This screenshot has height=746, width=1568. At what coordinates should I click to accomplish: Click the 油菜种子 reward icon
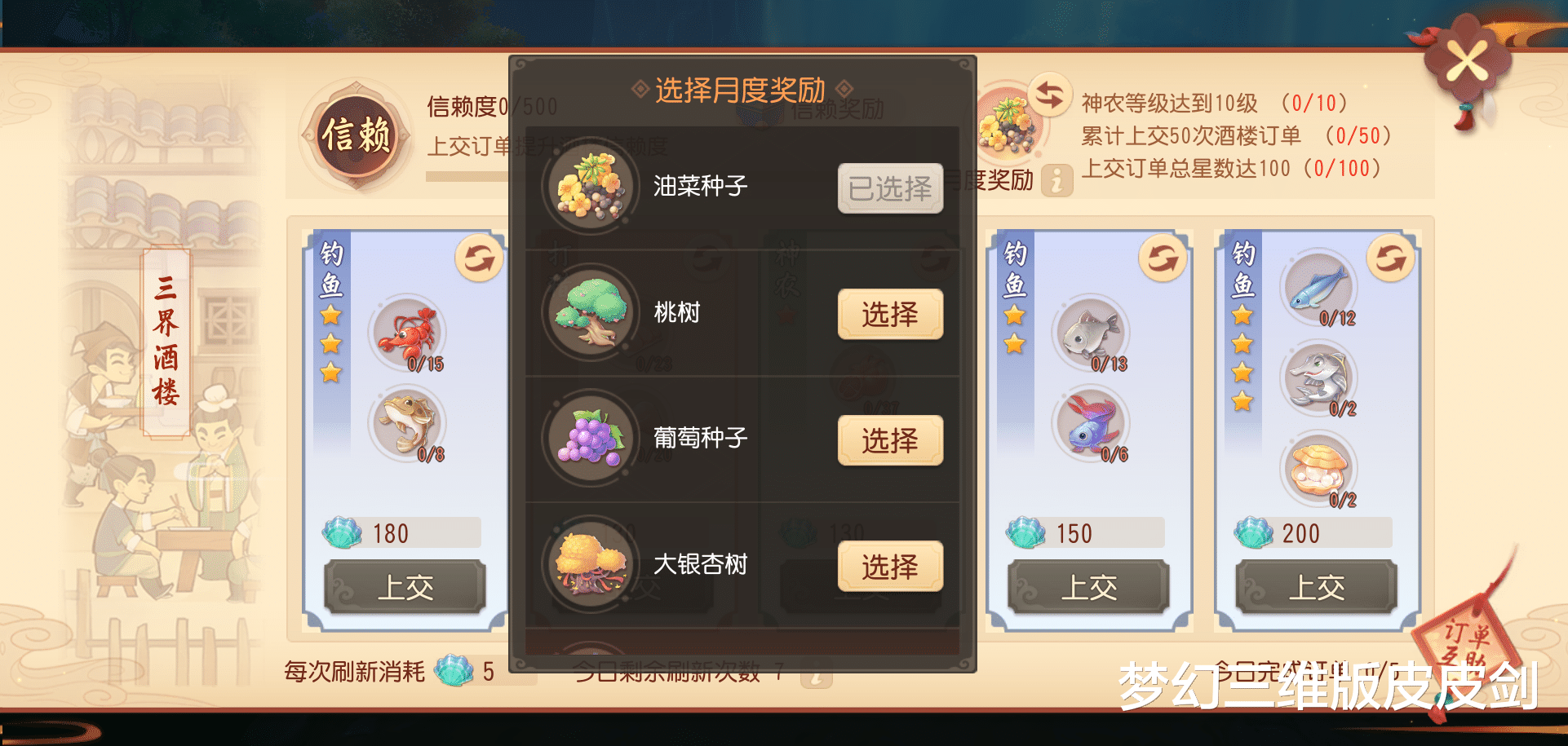[x=591, y=187]
